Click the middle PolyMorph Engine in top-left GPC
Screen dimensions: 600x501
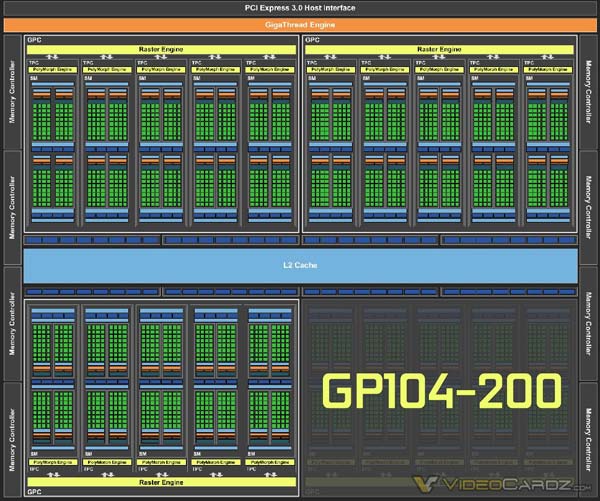161,70
